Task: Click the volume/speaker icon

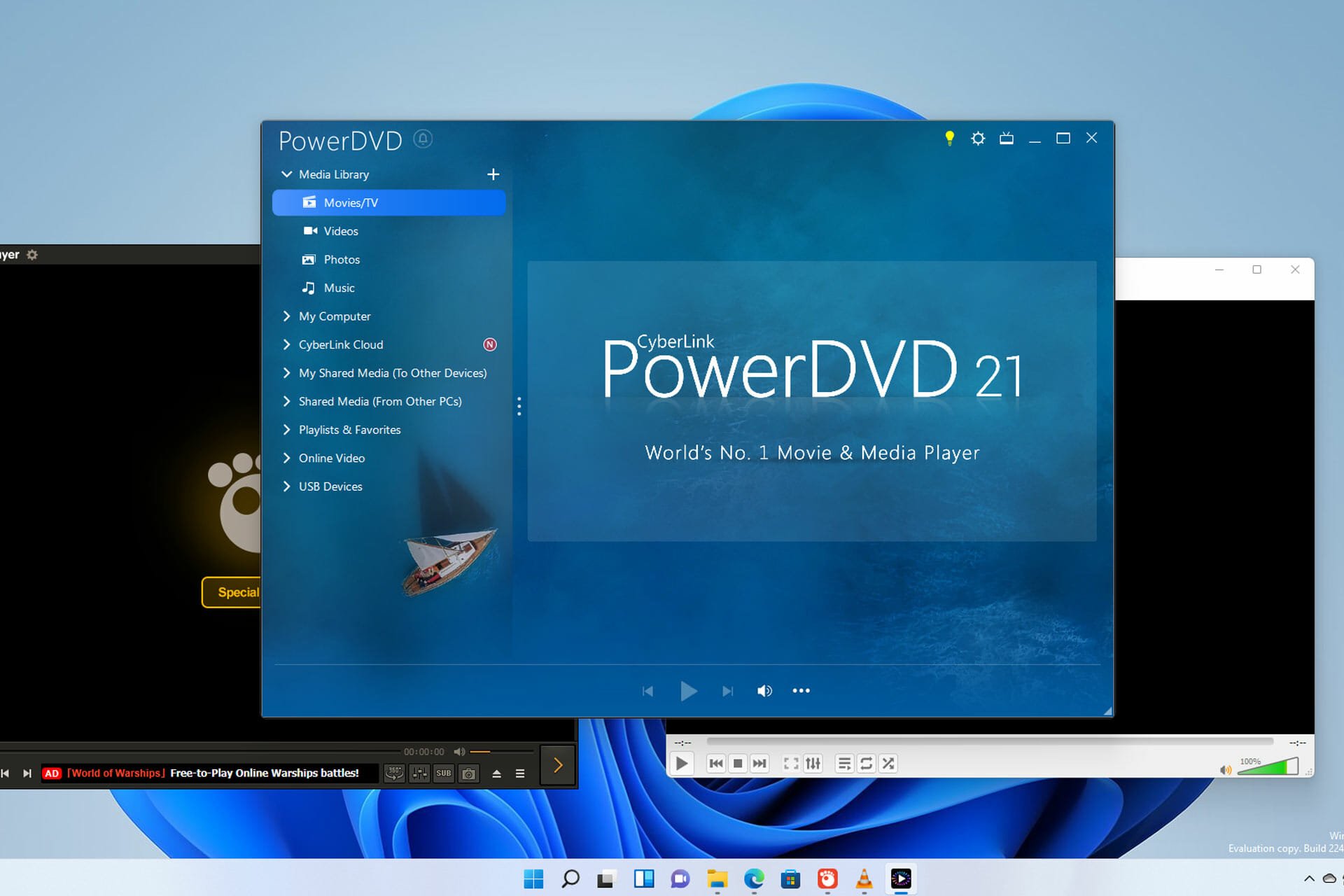Action: click(x=763, y=690)
